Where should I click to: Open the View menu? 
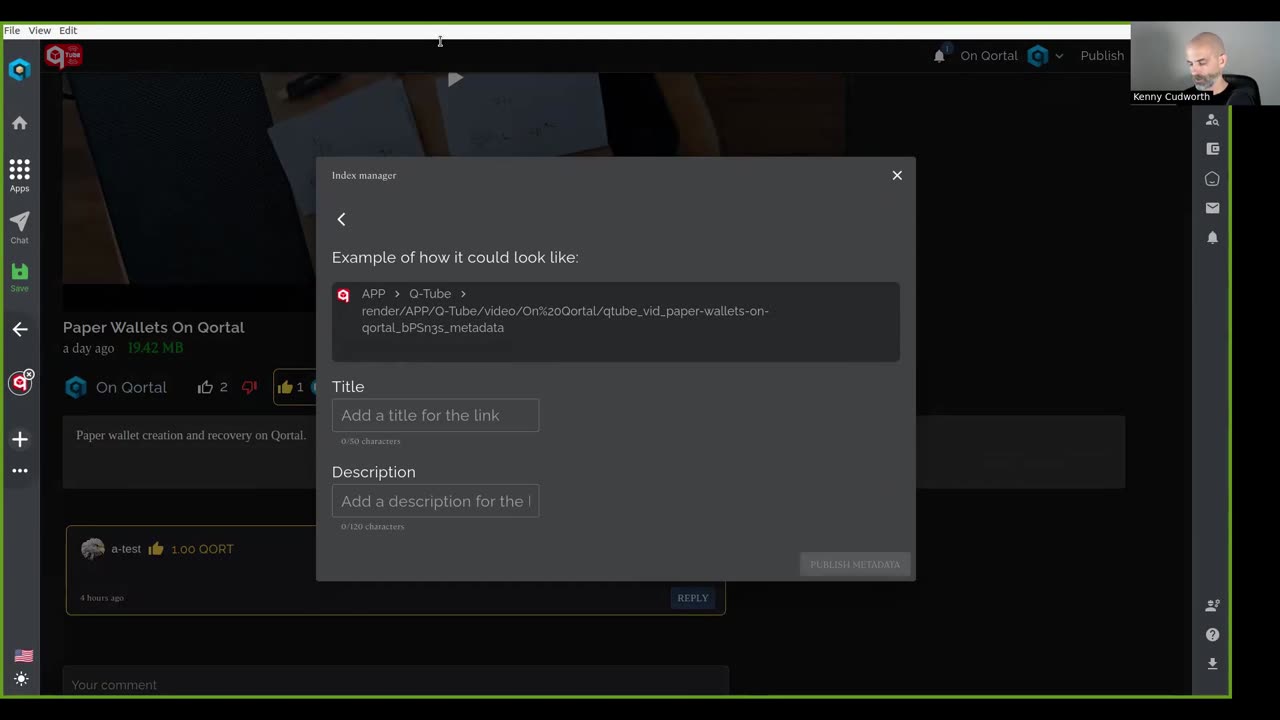coord(40,31)
